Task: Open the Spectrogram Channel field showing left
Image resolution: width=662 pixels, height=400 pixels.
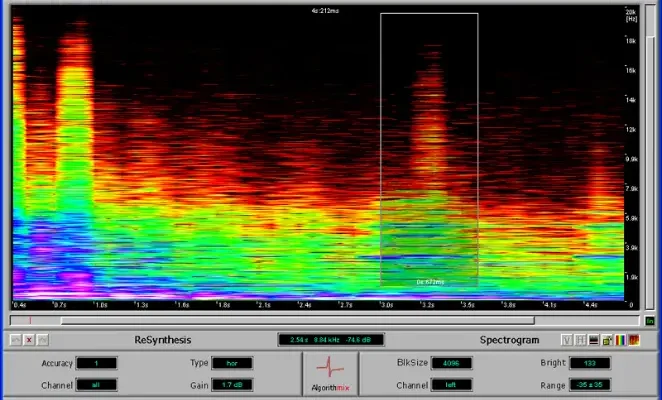Action: (452, 384)
